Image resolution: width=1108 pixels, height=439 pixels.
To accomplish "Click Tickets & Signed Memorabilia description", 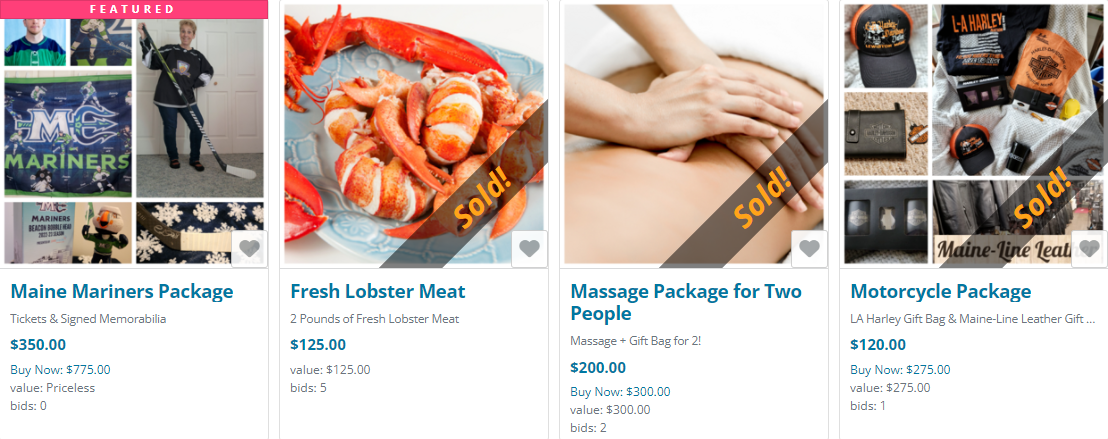I will coord(88,319).
